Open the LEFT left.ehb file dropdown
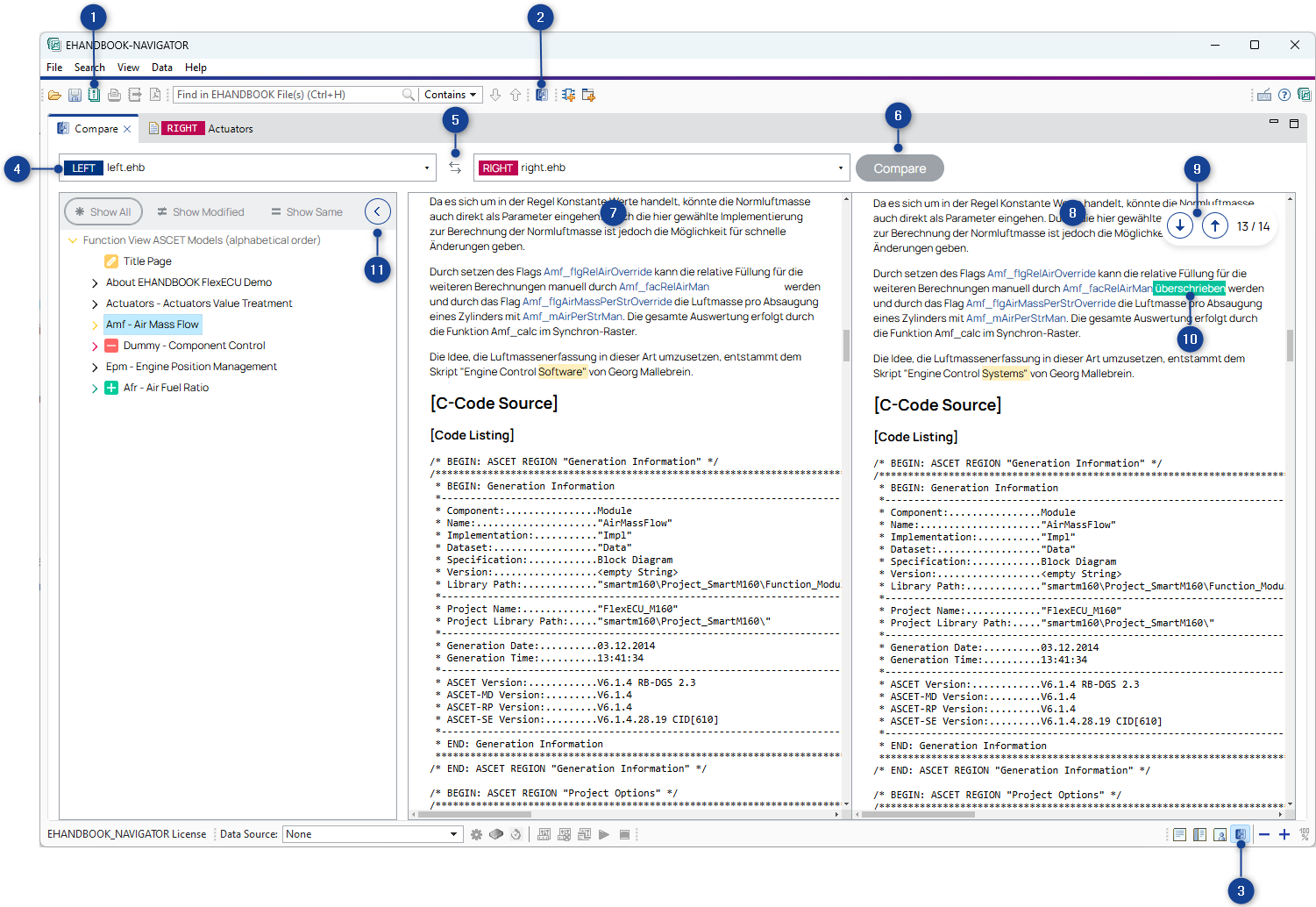This screenshot has height=907, width=1316. coord(247,168)
